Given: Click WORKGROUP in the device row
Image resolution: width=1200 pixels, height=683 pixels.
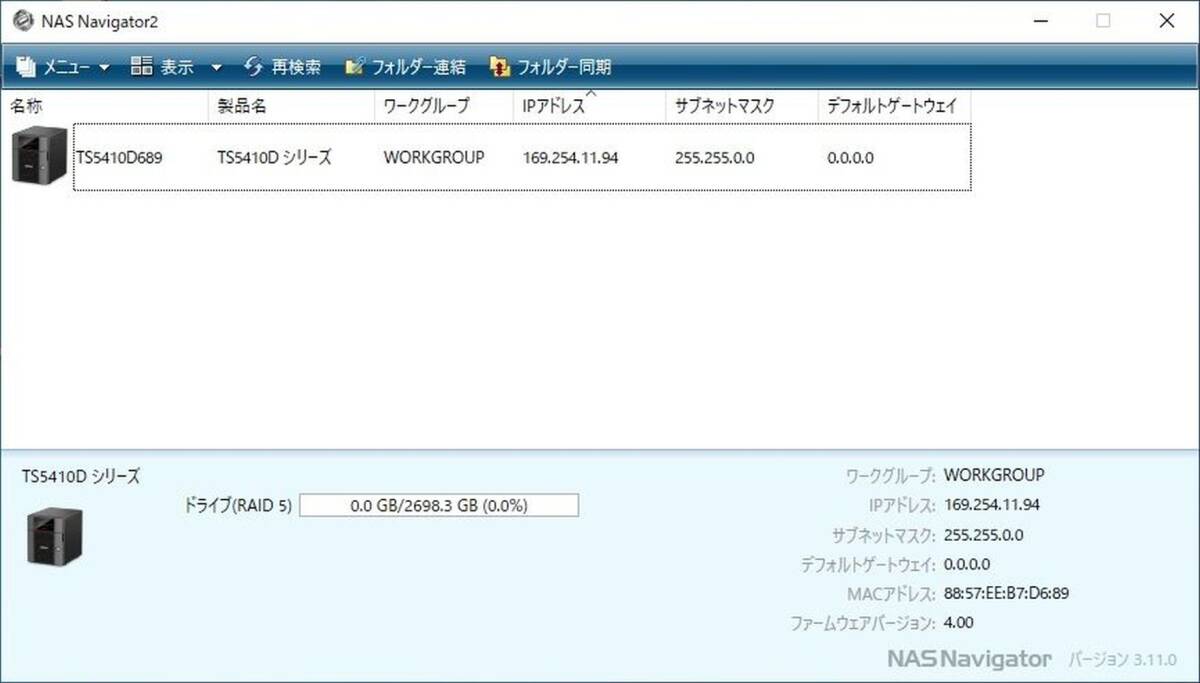Looking at the screenshot, I should [x=434, y=157].
